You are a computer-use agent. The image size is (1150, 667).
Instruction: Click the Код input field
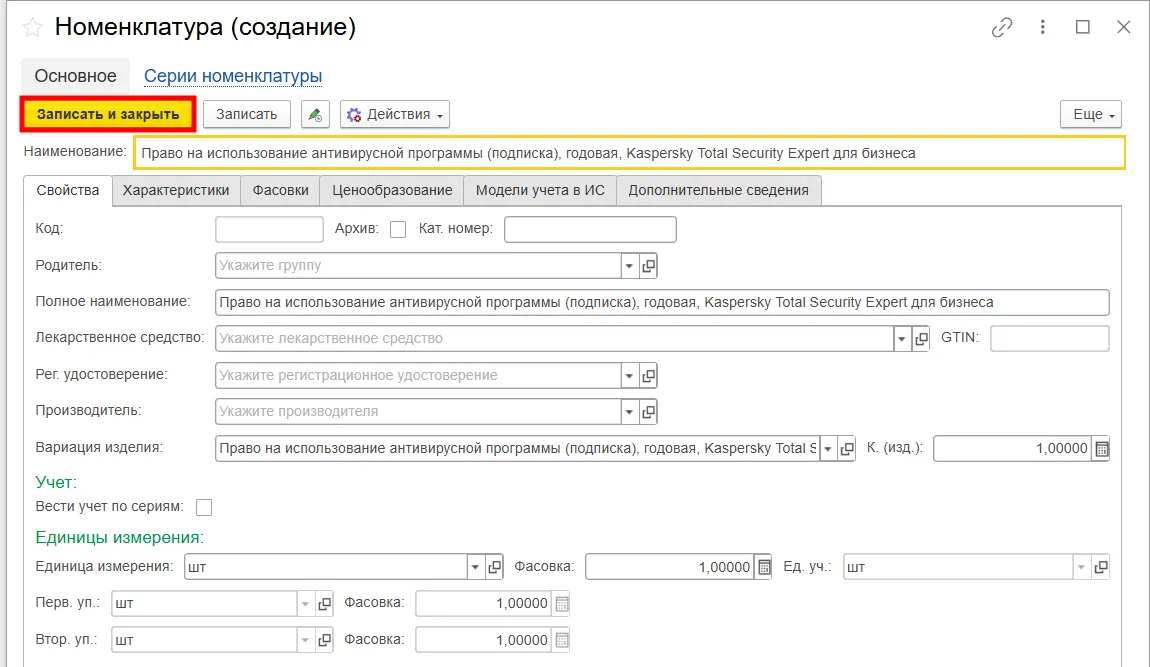click(x=269, y=230)
